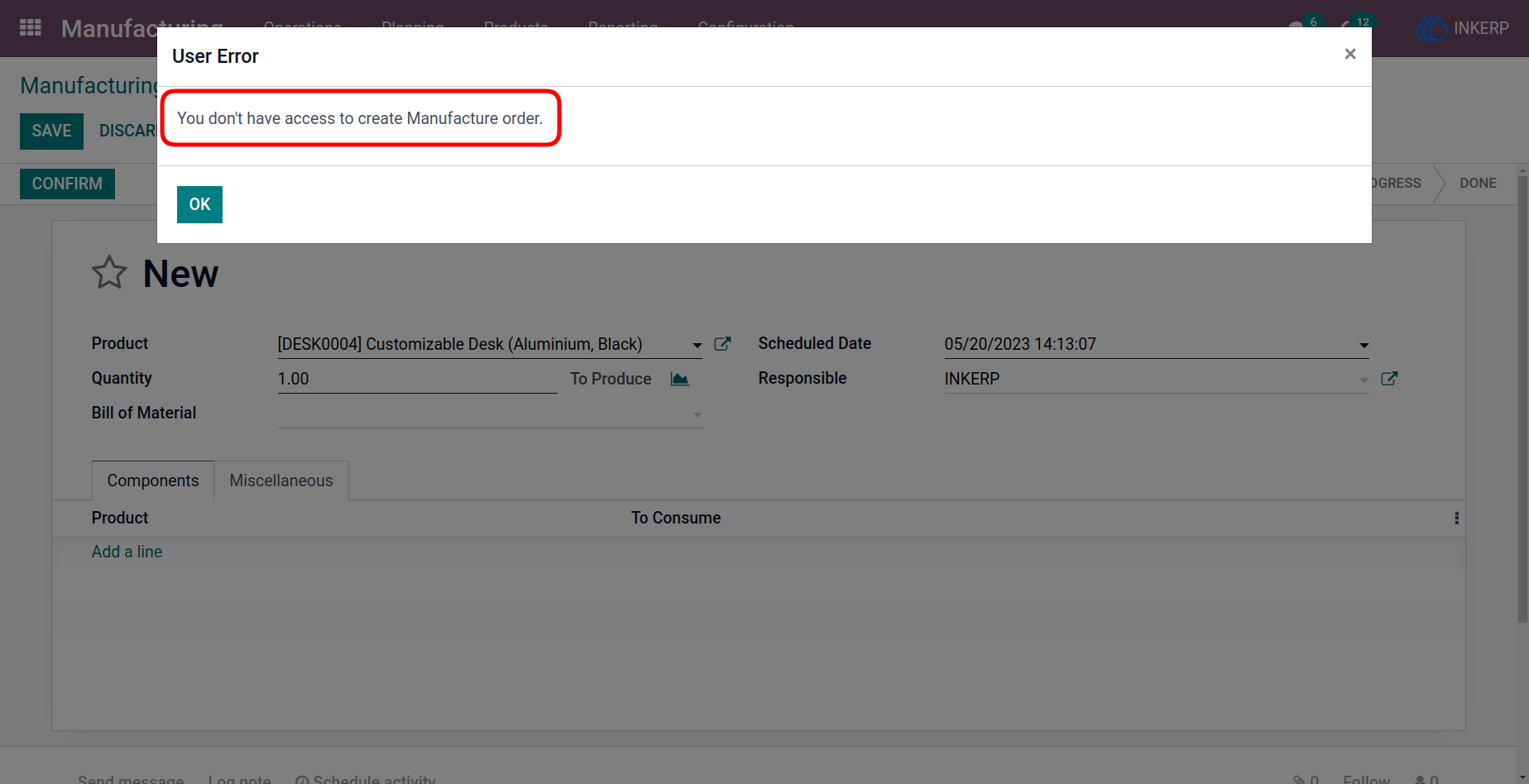1529x784 pixels.
Task: Click the INKERP company logo icon
Action: (1431, 28)
